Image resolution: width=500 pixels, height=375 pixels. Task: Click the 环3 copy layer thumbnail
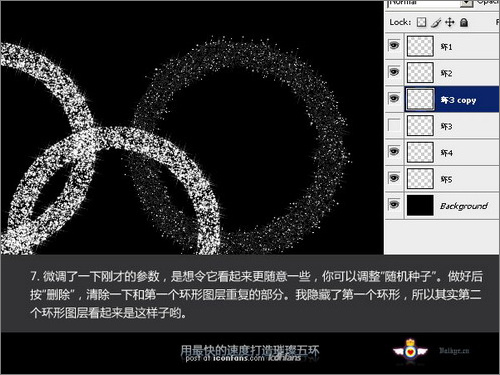point(420,99)
